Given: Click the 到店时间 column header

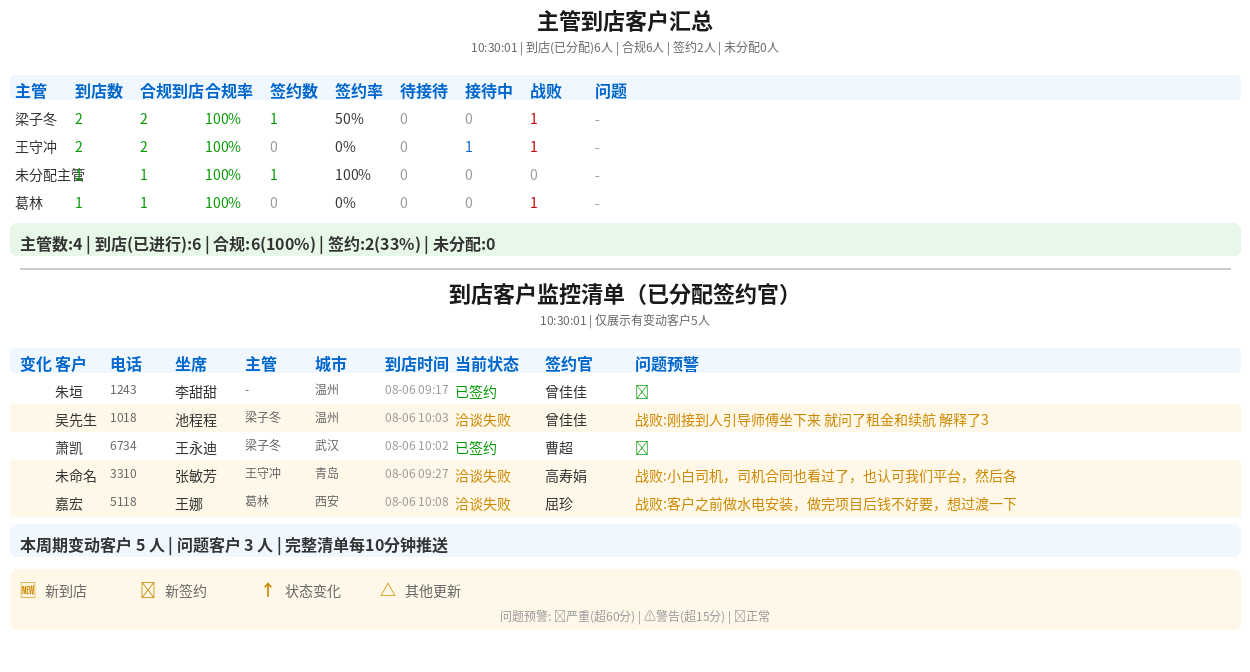Looking at the screenshot, I should tap(417, 364).
